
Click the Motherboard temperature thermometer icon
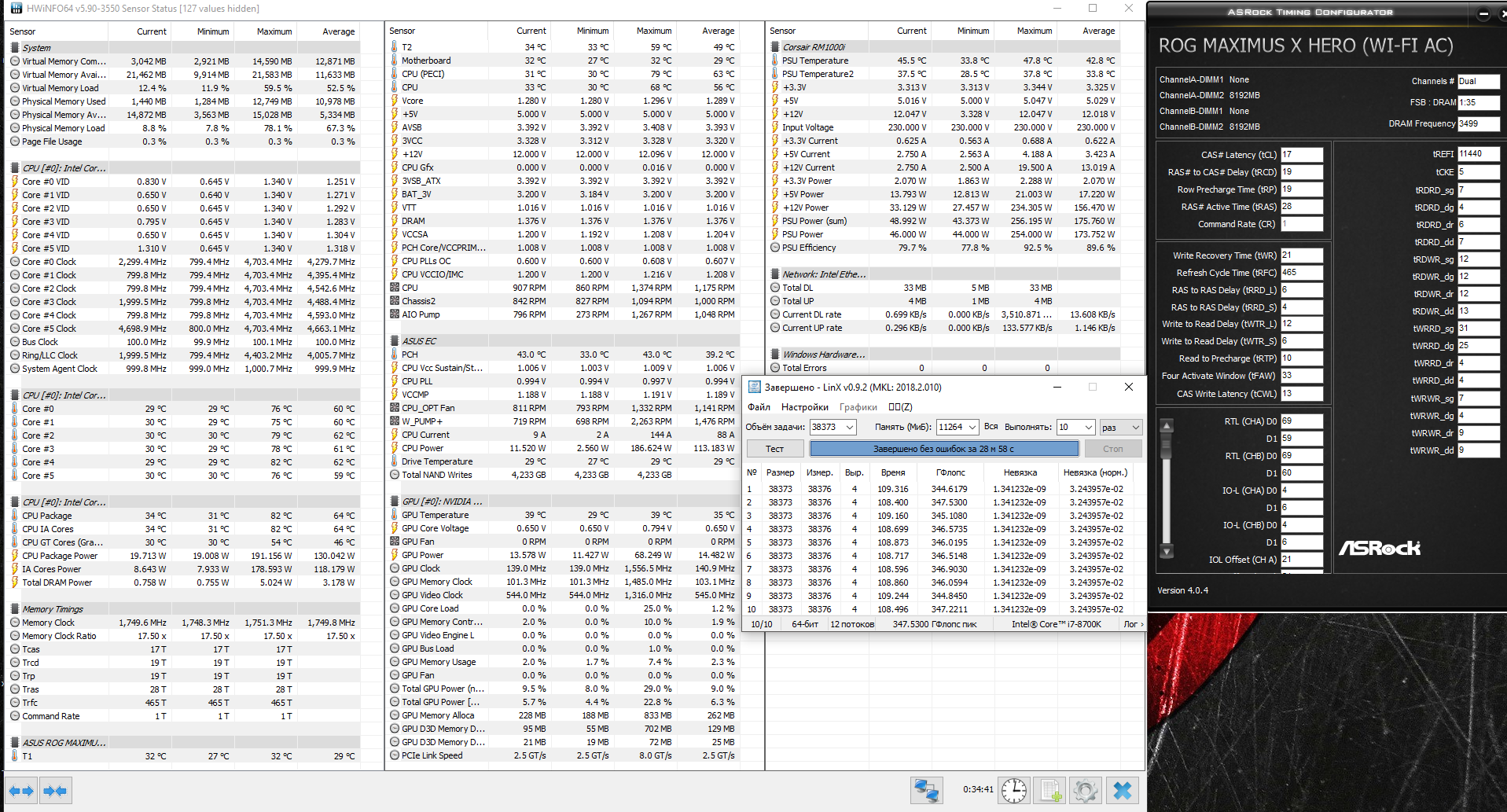395,61
